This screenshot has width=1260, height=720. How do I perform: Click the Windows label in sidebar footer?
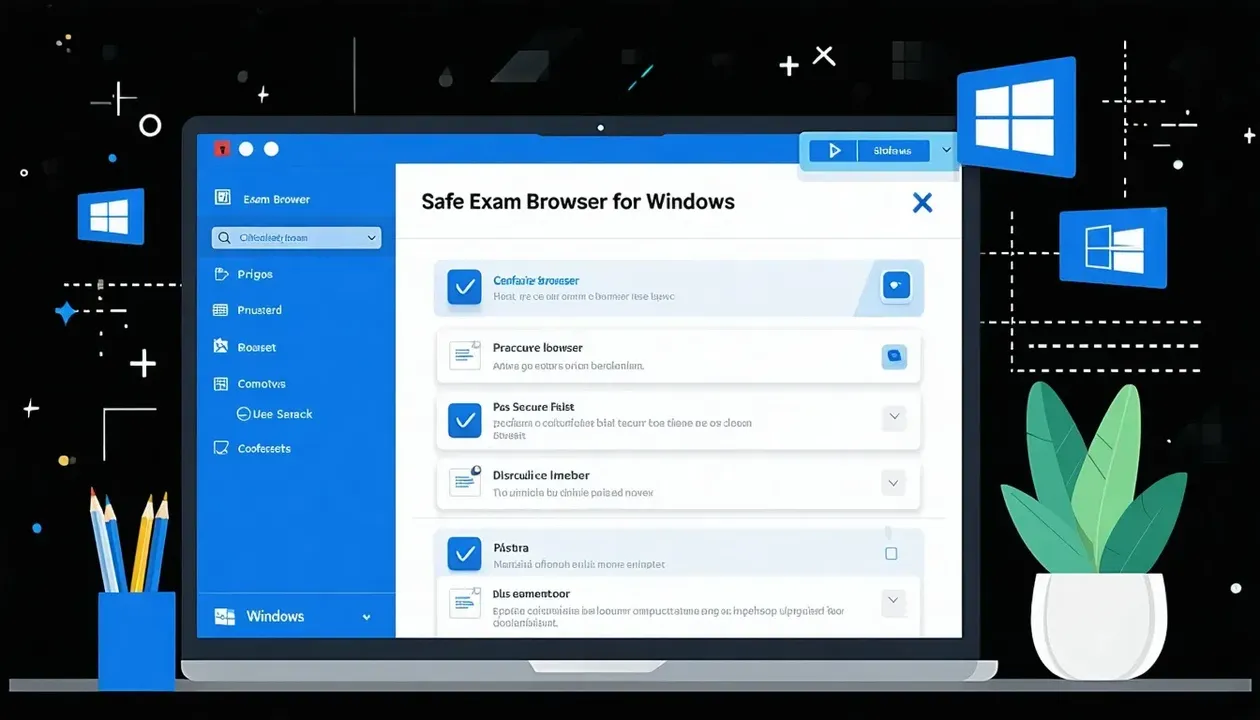click(275, 616)
